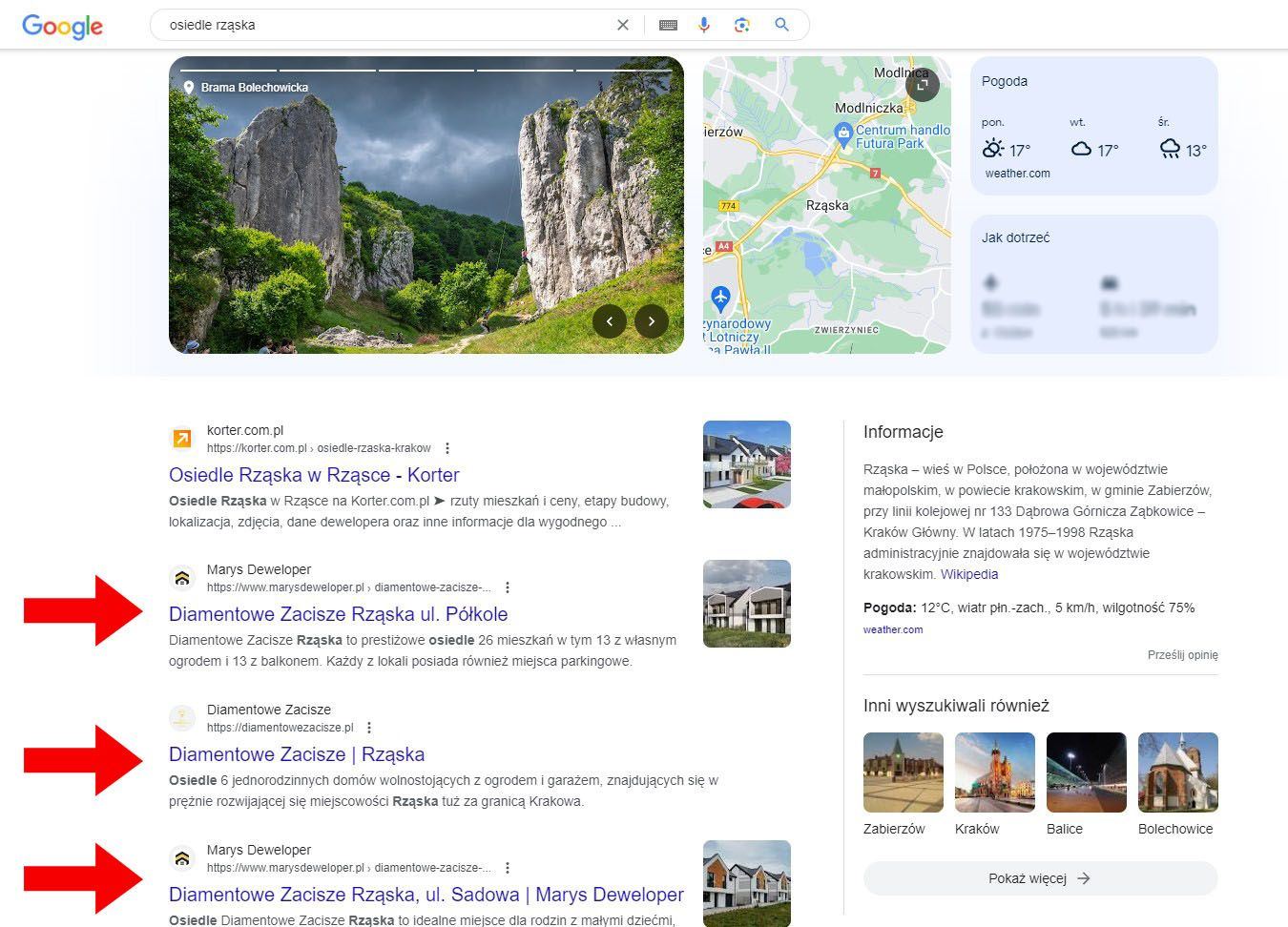Click Marys Deweloper favicon for Półkole result
The height and width of the screenshot is (927, 1288).
click(x=182, y=578)
